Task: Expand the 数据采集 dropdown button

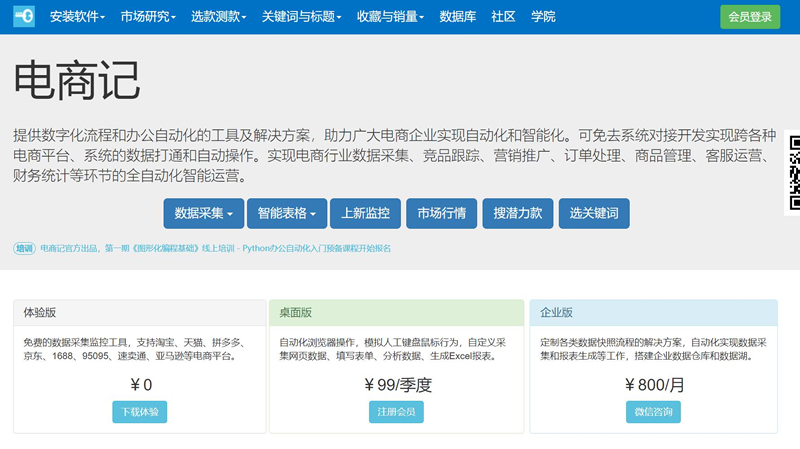Action: pos(204,213)
